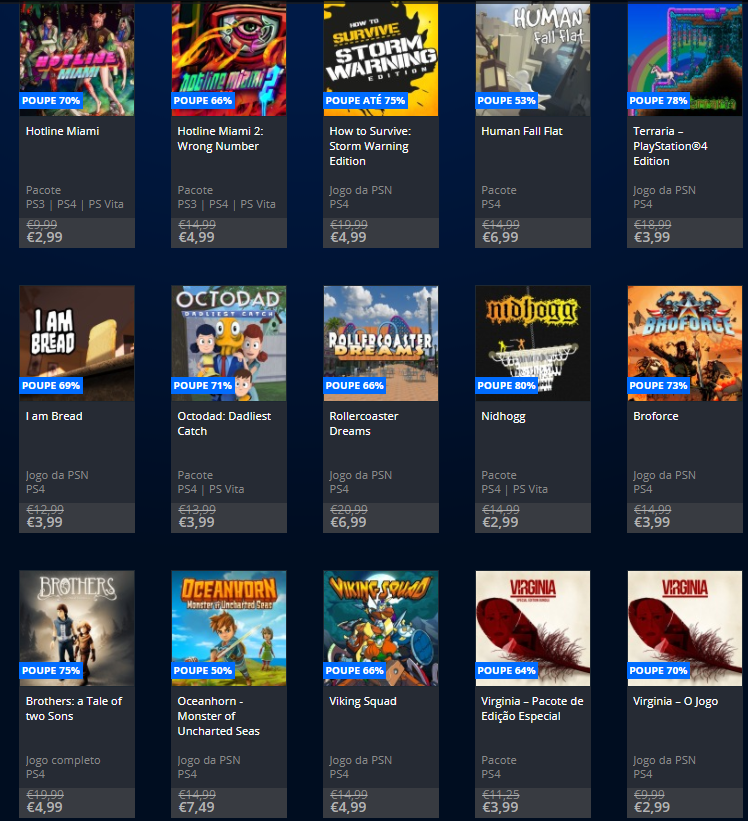Click 'Virginia – Pacote de Edição Especial' title
Image resolution: width=748 pixels, height=821 pixels.
click(x=532, y=708)
